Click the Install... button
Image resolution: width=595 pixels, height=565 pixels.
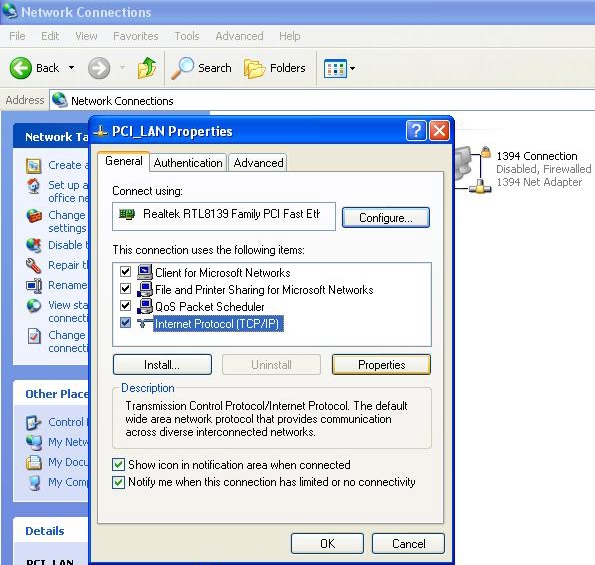(x=162, y=365)
